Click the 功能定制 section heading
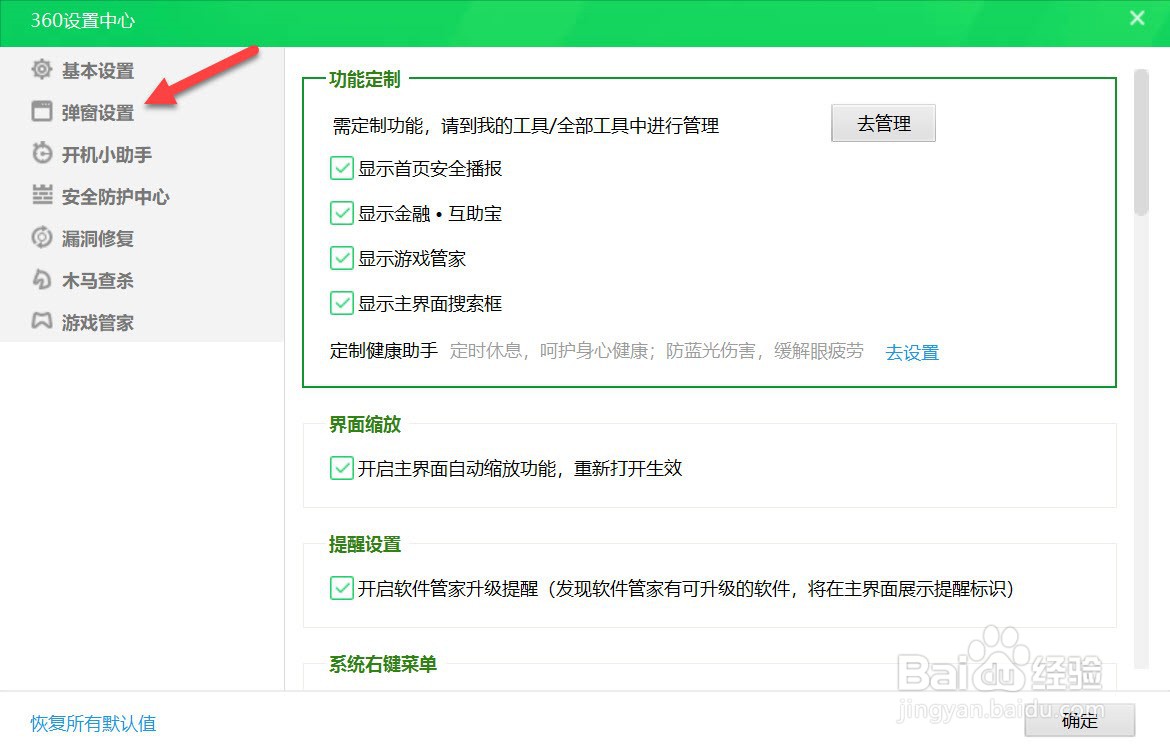This screenshot has width=1170, height=750. 365,79
